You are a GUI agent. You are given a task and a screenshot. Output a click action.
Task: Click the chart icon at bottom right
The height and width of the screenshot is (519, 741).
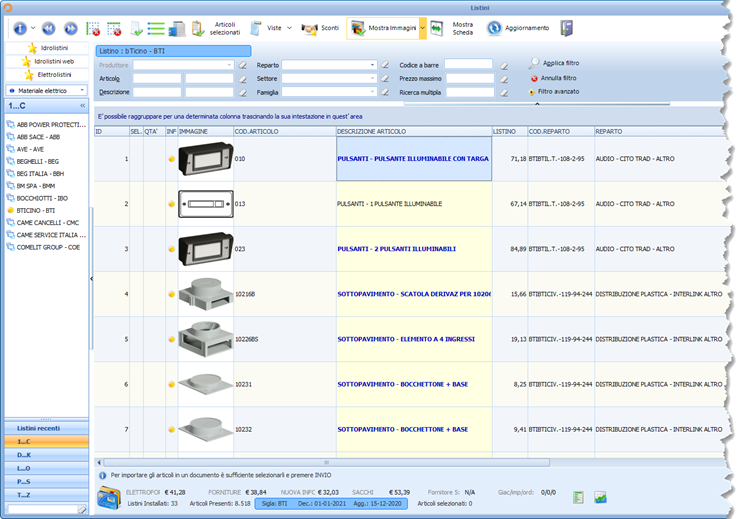pyautogui.click(x=601, y=497)
